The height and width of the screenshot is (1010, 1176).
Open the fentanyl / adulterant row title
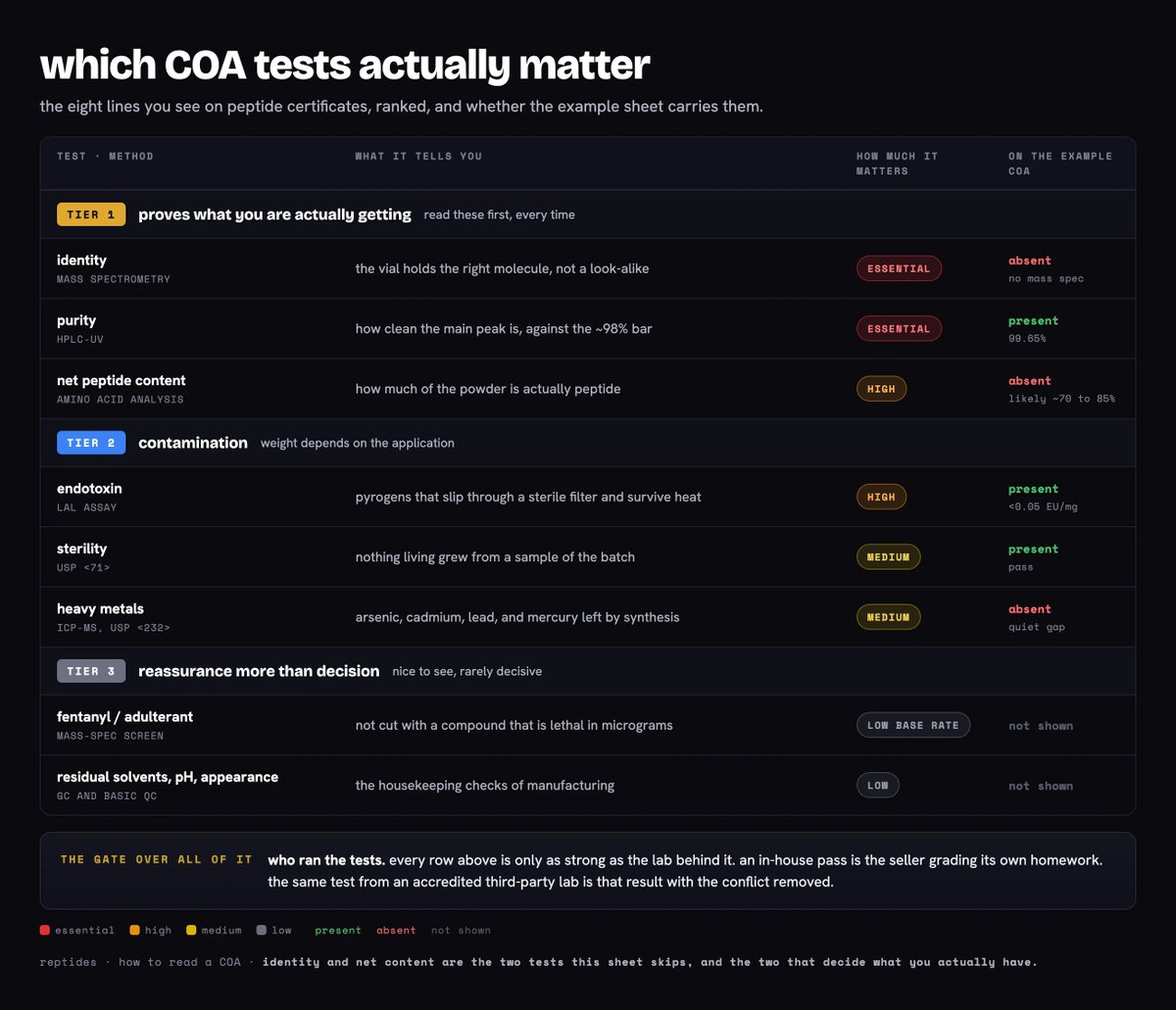(124, 717)
